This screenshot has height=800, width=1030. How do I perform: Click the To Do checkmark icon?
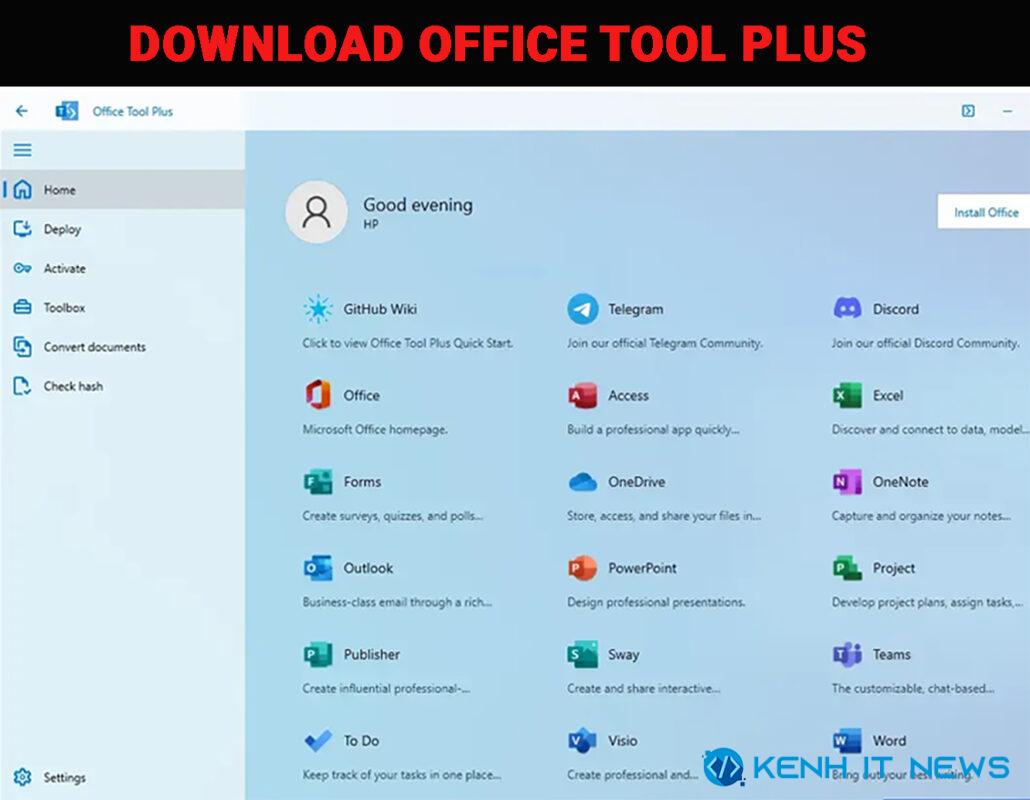pos(318,741)
